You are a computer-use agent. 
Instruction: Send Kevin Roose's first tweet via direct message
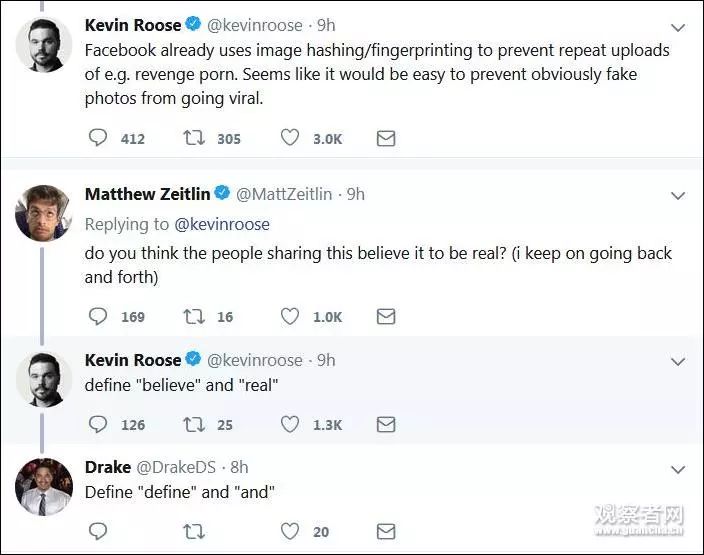(386, 138)
